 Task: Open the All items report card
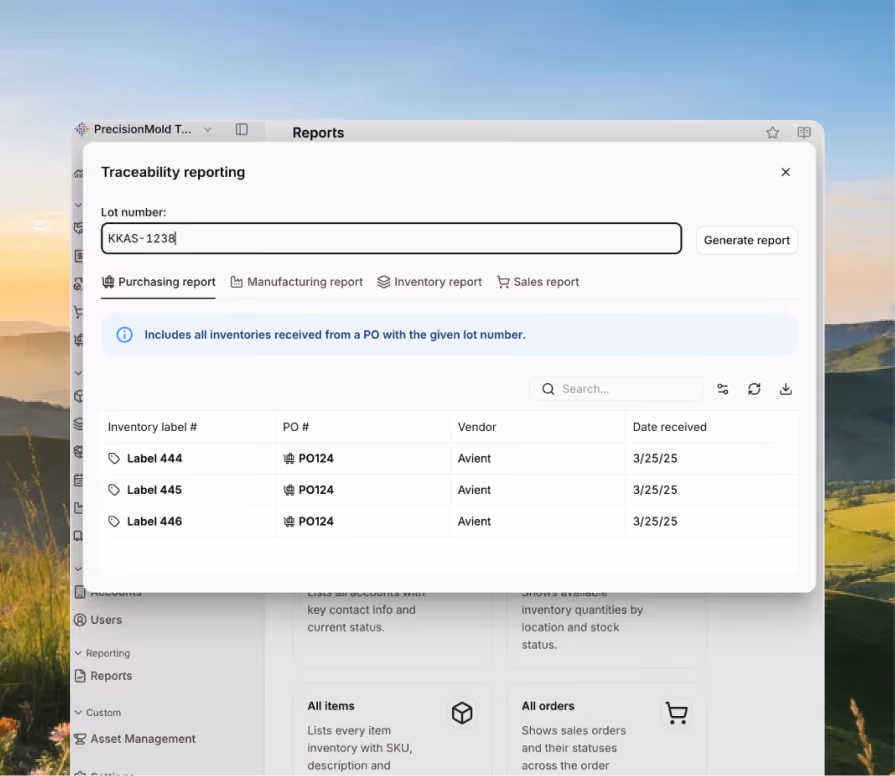coord(392,730)
